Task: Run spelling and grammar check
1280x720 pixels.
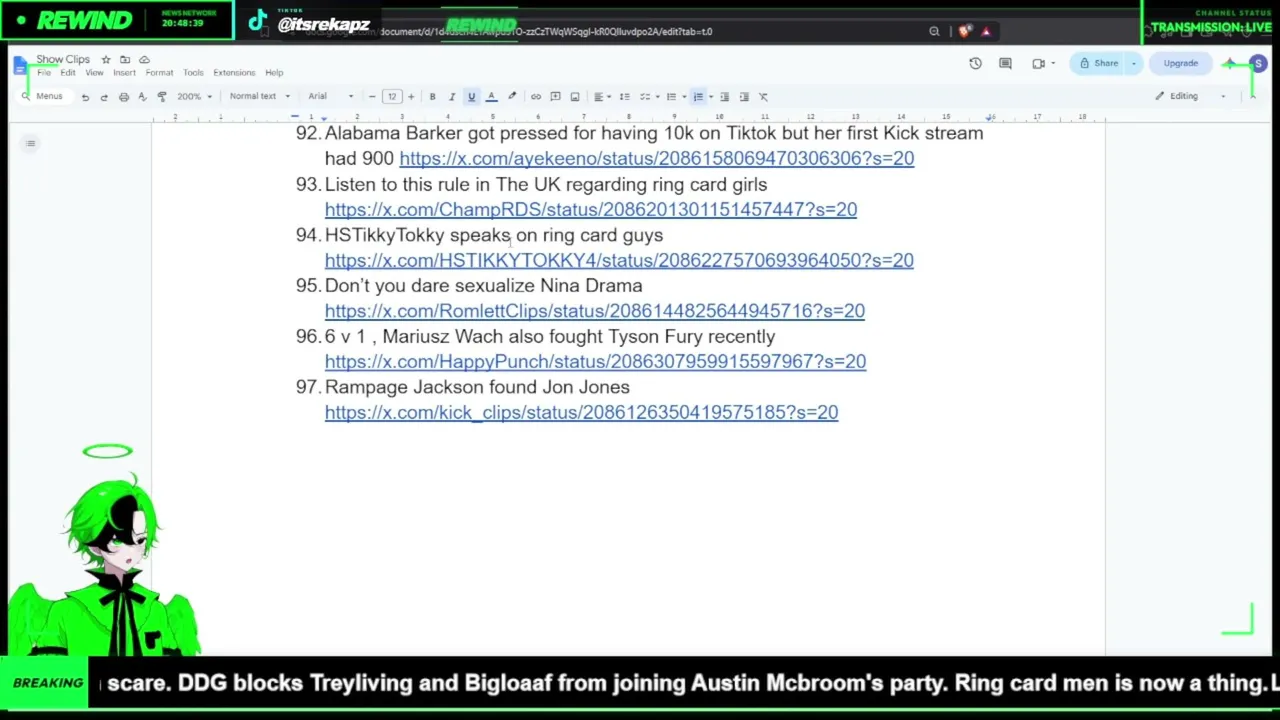Action: coord(142,97)
